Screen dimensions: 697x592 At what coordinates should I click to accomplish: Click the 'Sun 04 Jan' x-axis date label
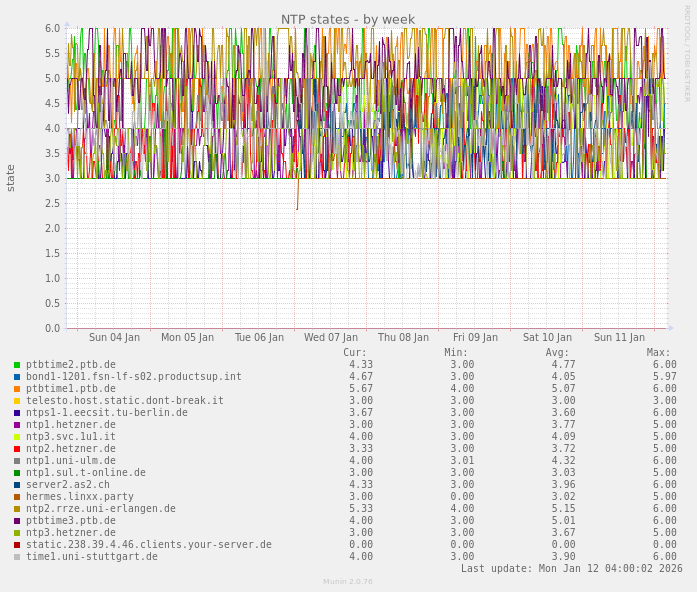114,338
